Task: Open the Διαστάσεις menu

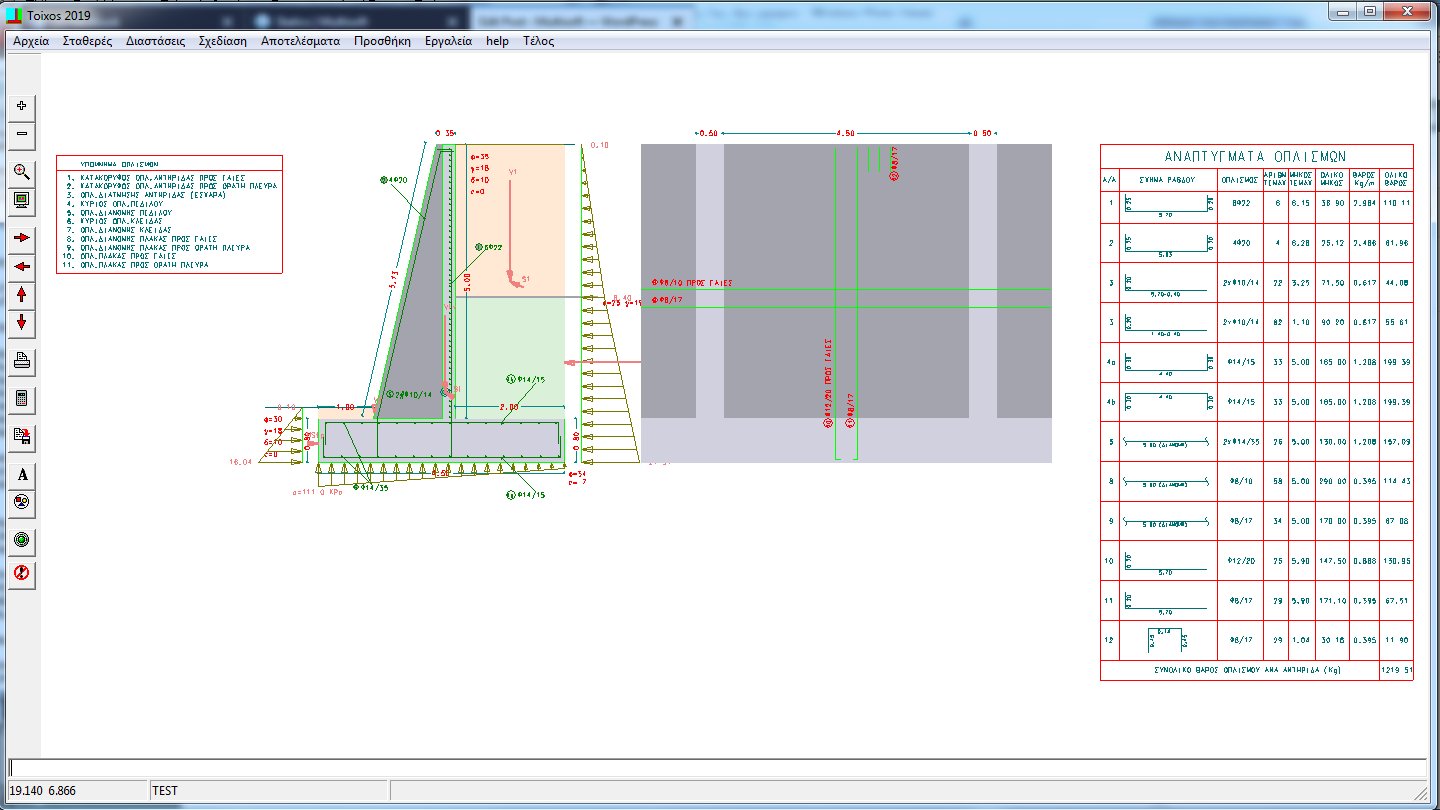Action: 155,41
